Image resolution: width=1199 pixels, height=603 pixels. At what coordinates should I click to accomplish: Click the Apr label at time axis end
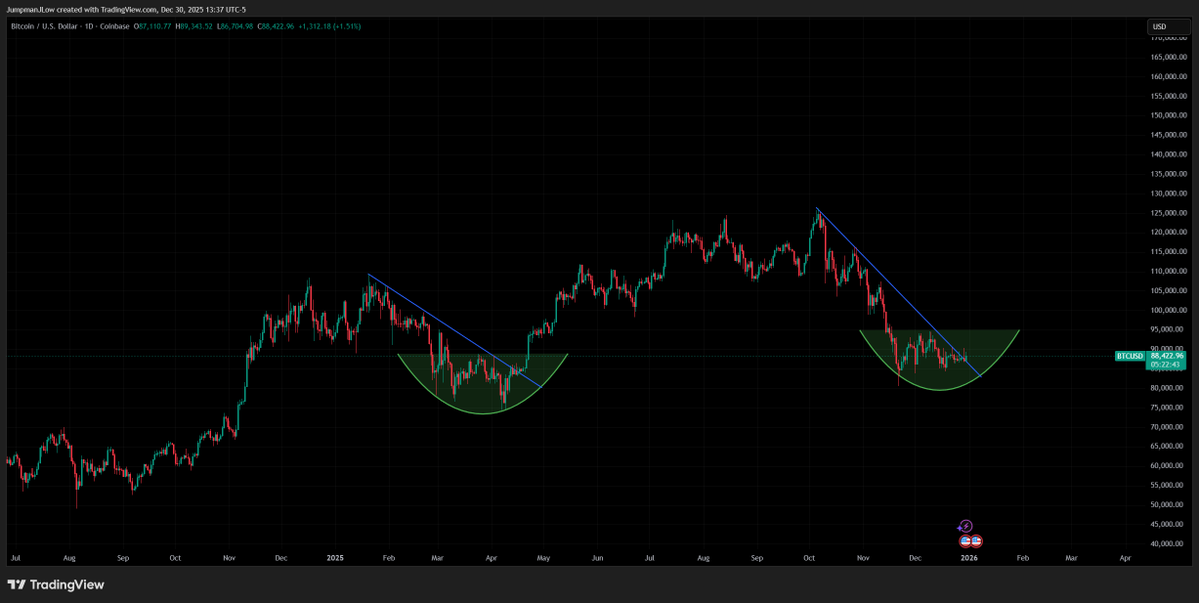click(x=1125, y=559)
